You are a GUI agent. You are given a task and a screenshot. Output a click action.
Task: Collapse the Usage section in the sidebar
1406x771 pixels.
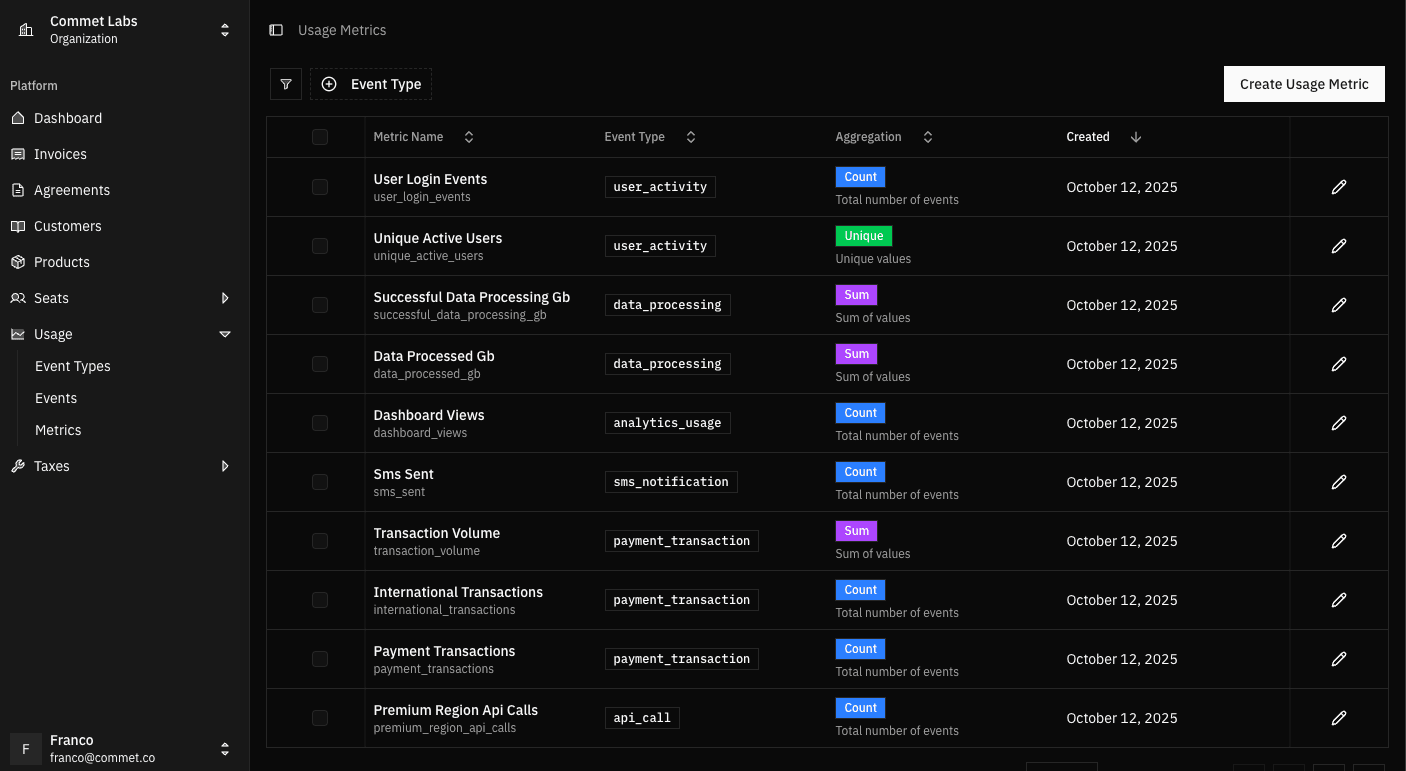point(225,334)
